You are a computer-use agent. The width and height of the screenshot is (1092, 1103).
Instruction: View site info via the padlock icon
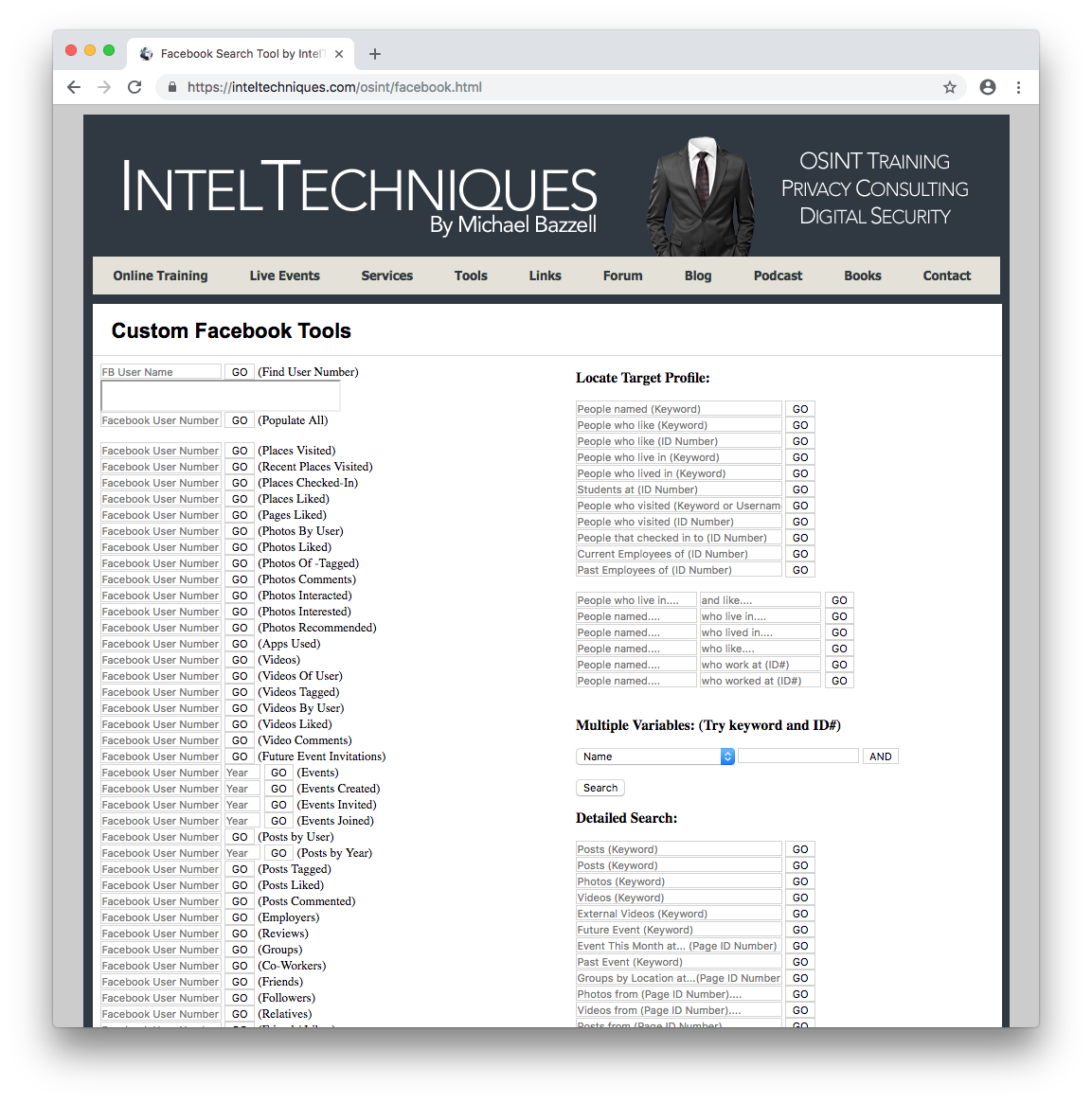pos(171,87)
